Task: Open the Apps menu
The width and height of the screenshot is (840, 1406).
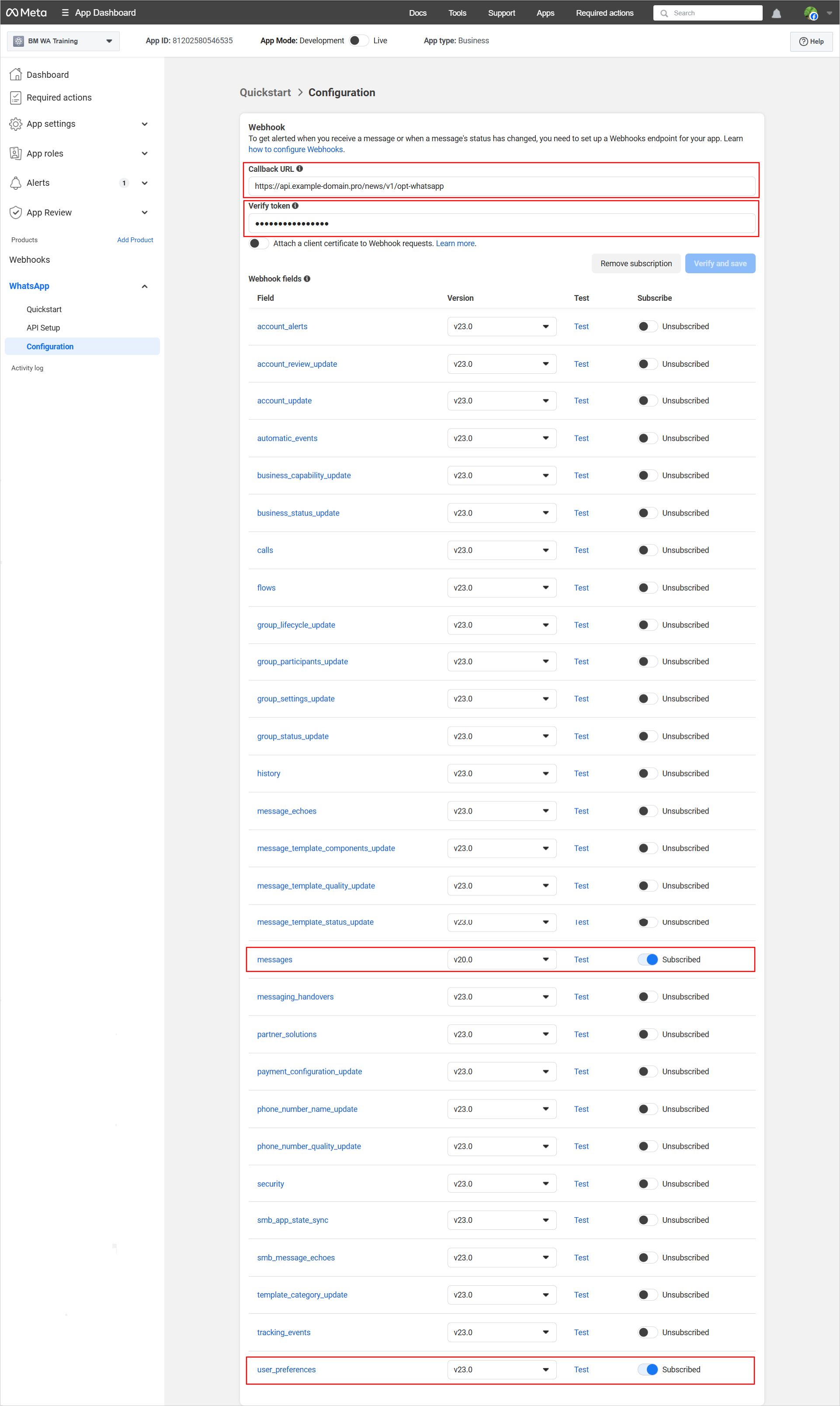Action: [545, 13]
